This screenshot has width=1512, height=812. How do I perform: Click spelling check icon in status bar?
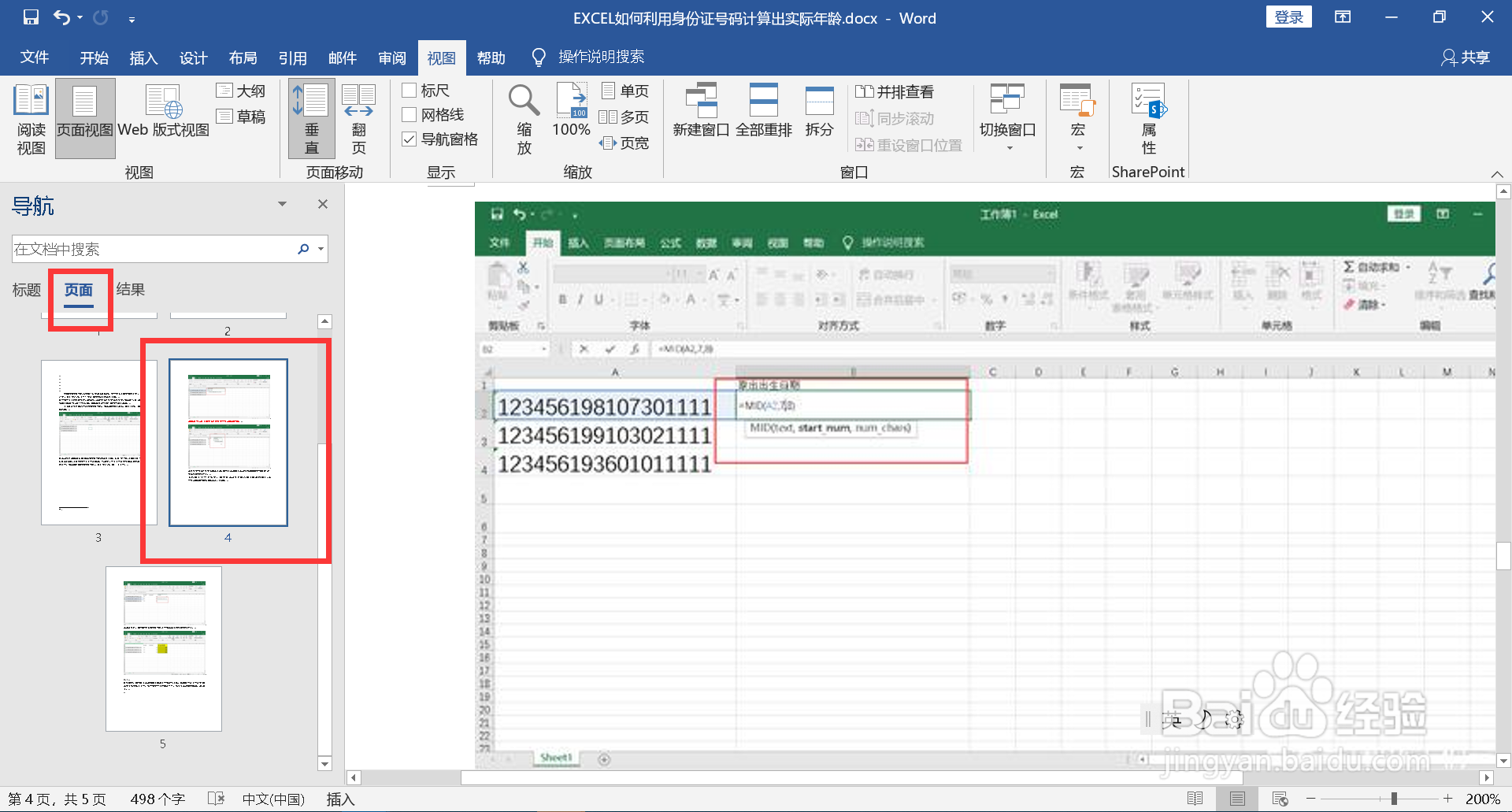(216, 799)
